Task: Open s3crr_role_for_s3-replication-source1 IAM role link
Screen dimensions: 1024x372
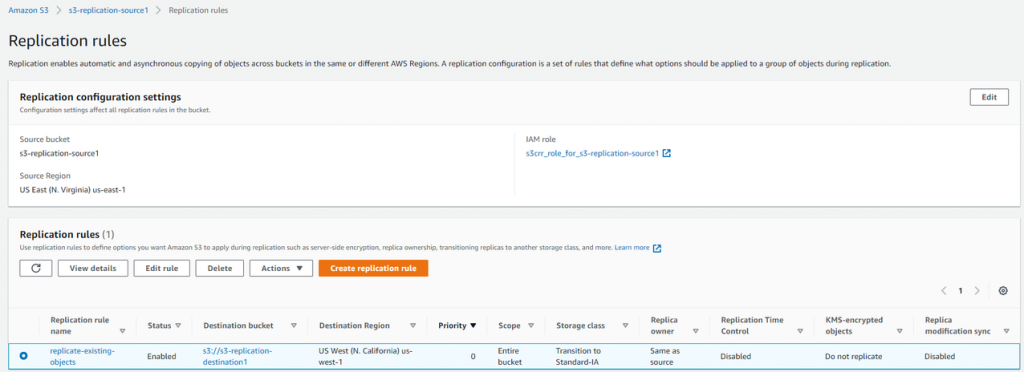Action: pos(592,153)
